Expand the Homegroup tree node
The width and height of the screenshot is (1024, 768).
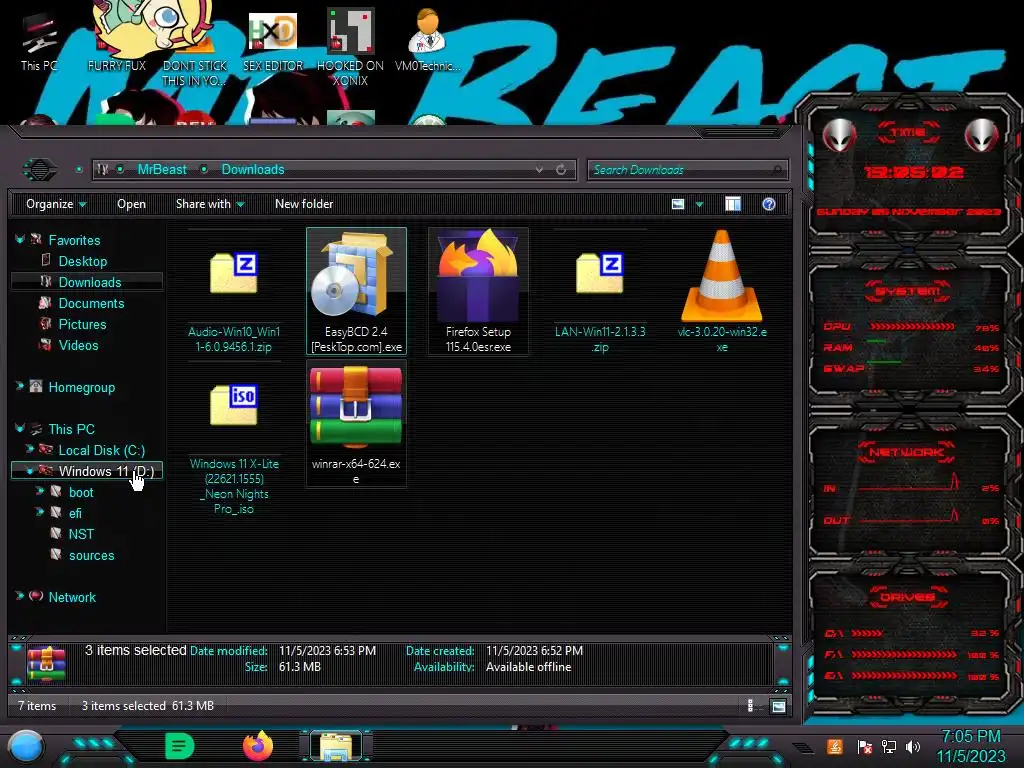[x=20, y=387]
